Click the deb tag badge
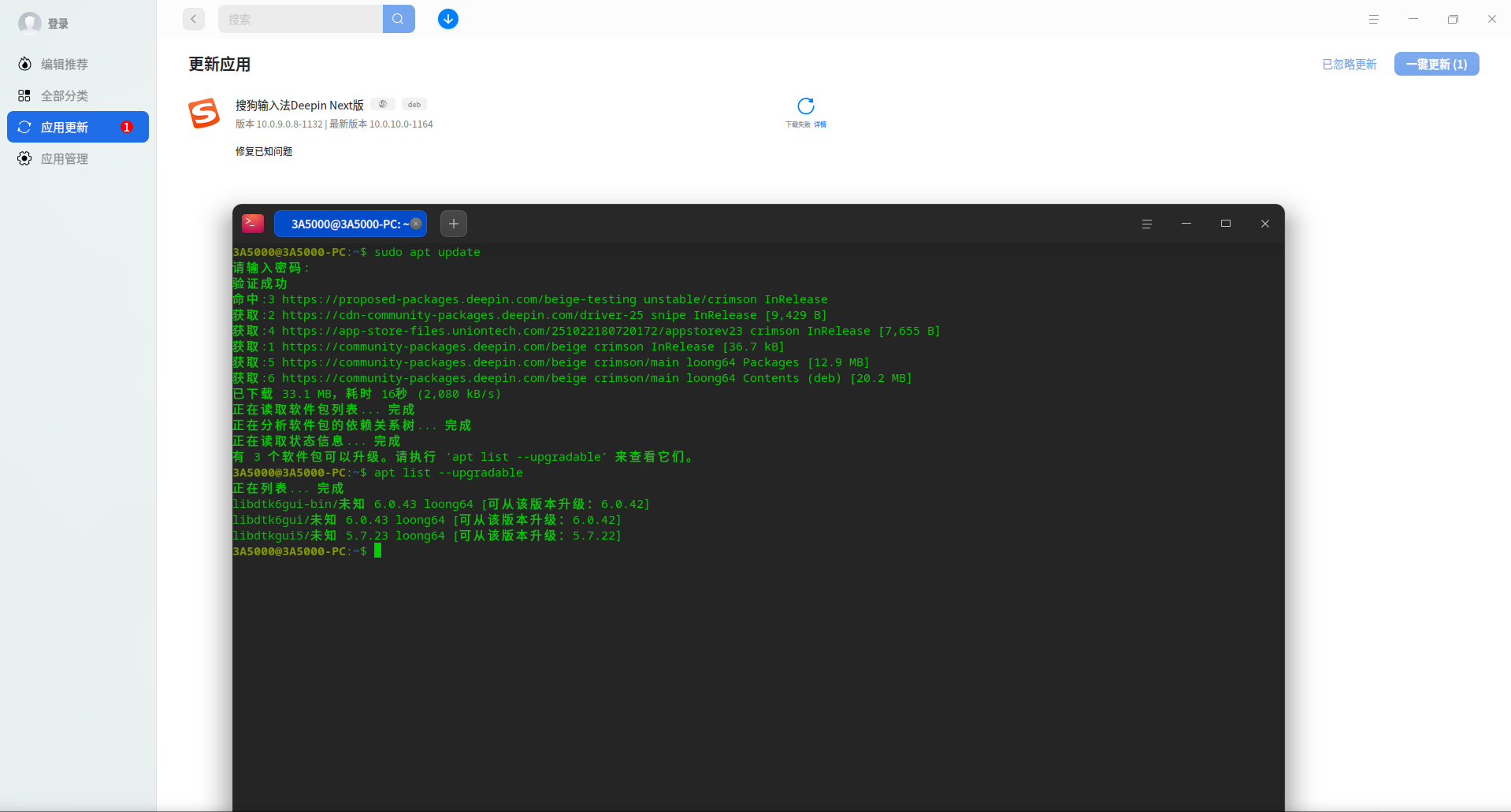This screenshot has height=812, width=1511. 414,104
